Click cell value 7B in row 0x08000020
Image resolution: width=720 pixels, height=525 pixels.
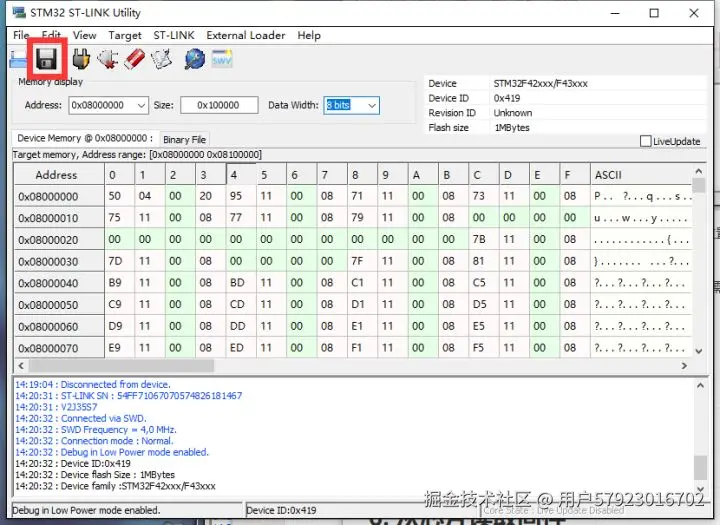click(x=484, y=239)
